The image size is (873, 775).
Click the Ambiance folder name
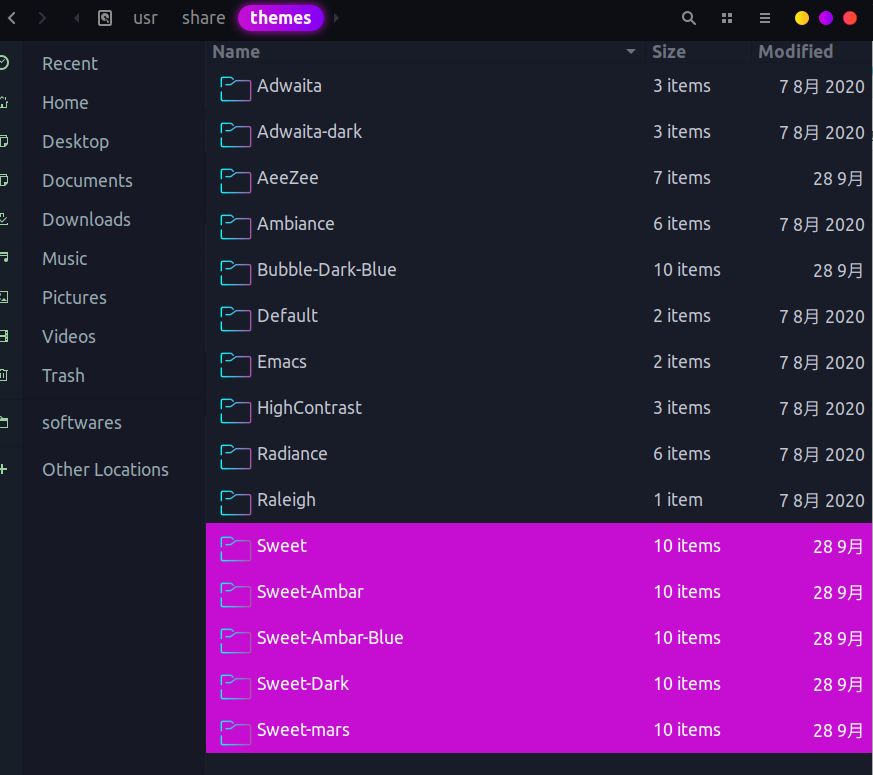pos(295,224)
